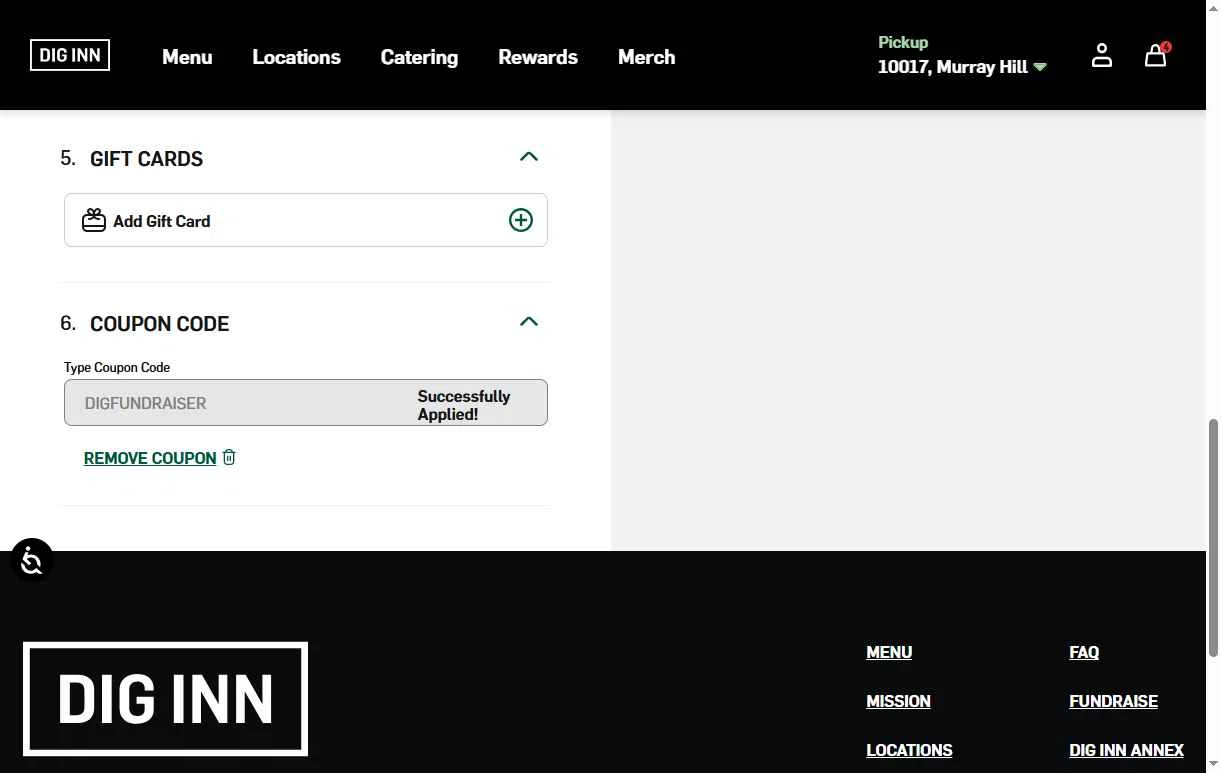Viewport: 1221px width, 773px height.
Task: Open the Menu nav item
Action: point(187,57)
